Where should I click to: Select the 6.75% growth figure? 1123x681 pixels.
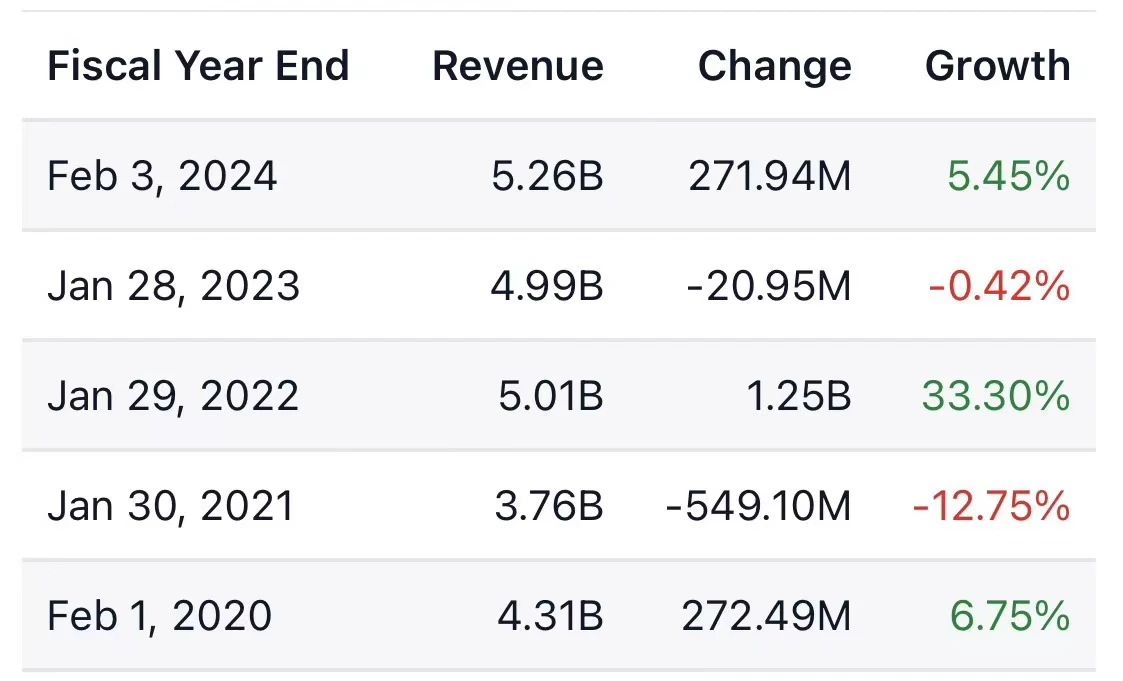(x=1010, y=615)
